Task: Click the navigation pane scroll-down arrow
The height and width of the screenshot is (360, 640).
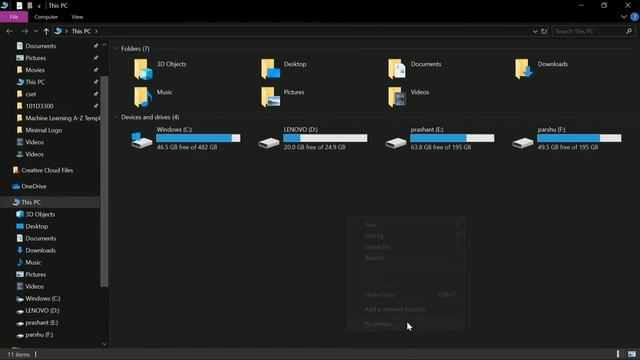Action: pyautogui.click(x=104, y=344)
